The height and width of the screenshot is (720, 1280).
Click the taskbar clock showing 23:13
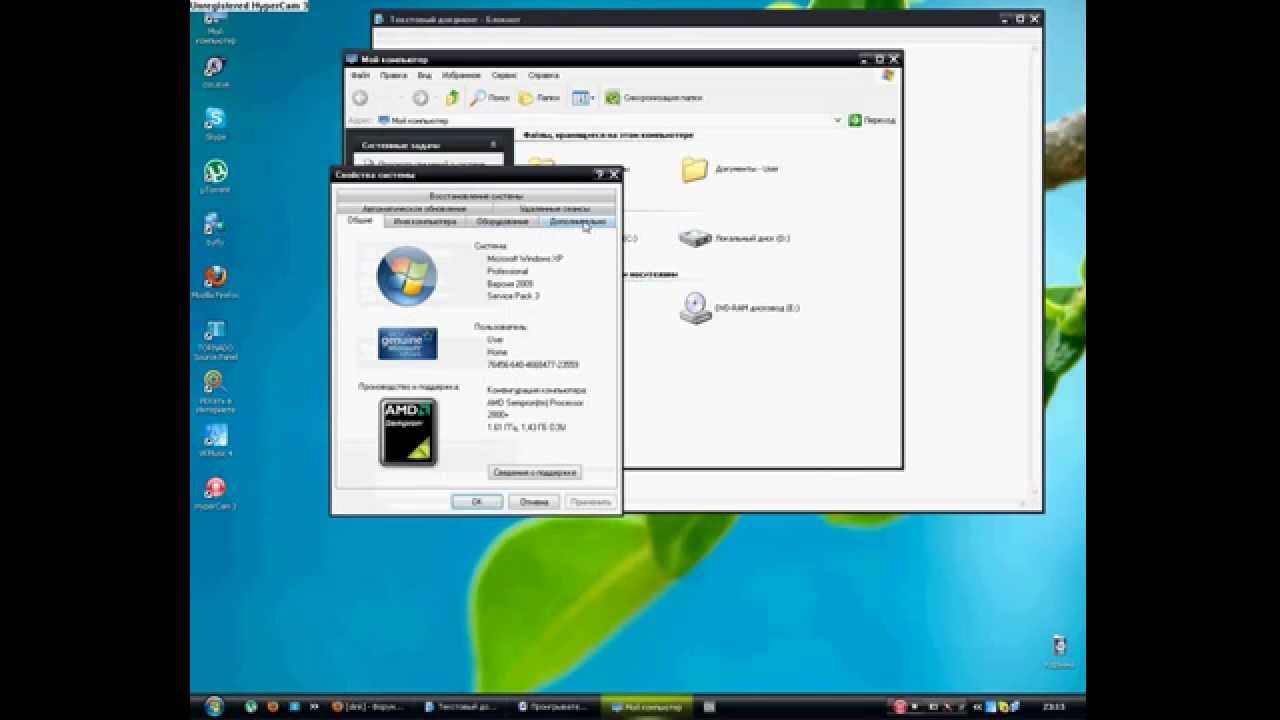point(1054,706)
